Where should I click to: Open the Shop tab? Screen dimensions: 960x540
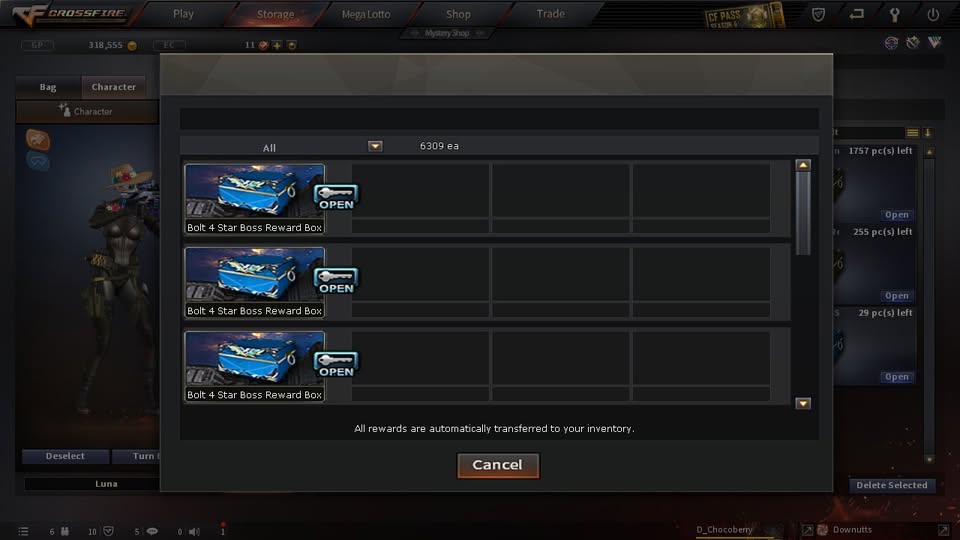[x=458, y=14]
